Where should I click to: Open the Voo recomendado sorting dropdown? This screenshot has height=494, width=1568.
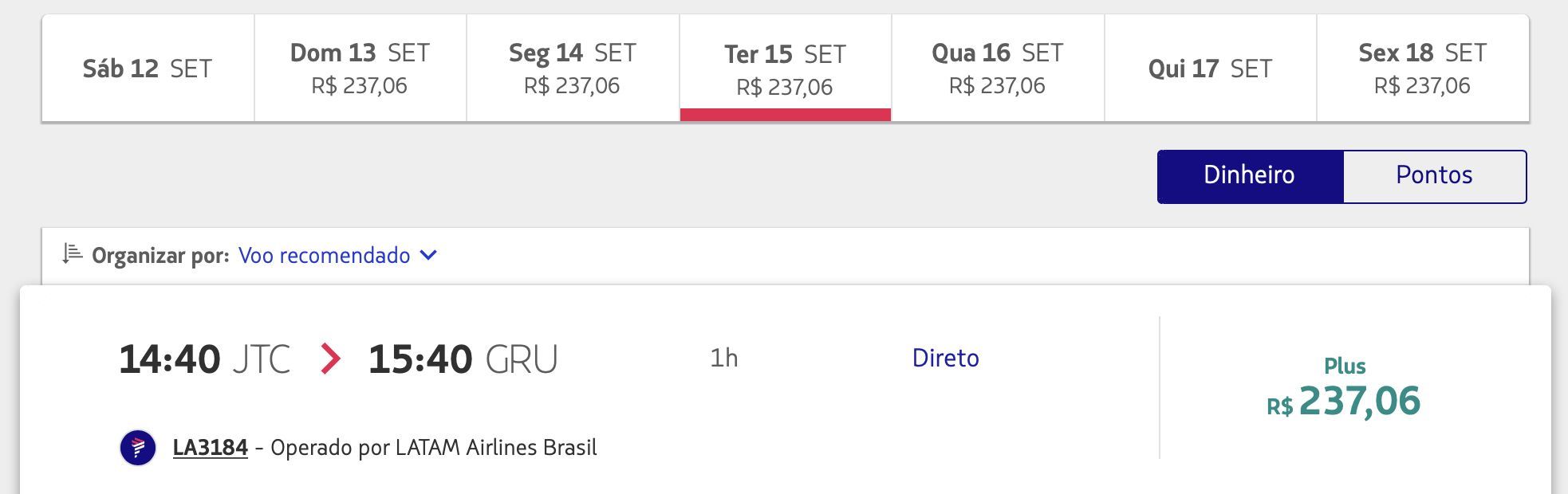click(338, 255)
